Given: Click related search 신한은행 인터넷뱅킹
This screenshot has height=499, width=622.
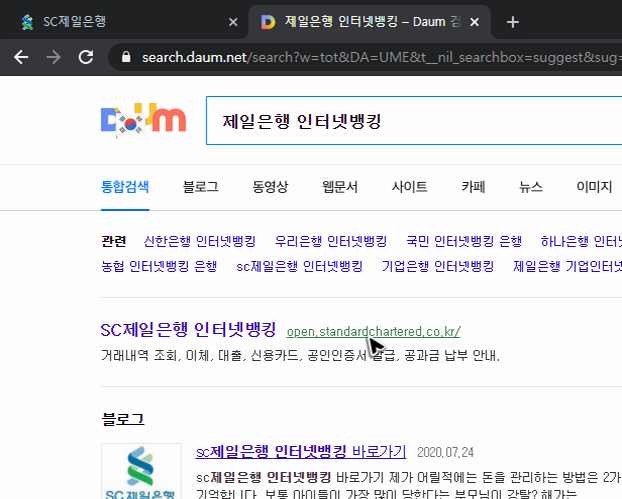Looking at the screenshot, I should (x=200, y=241).
